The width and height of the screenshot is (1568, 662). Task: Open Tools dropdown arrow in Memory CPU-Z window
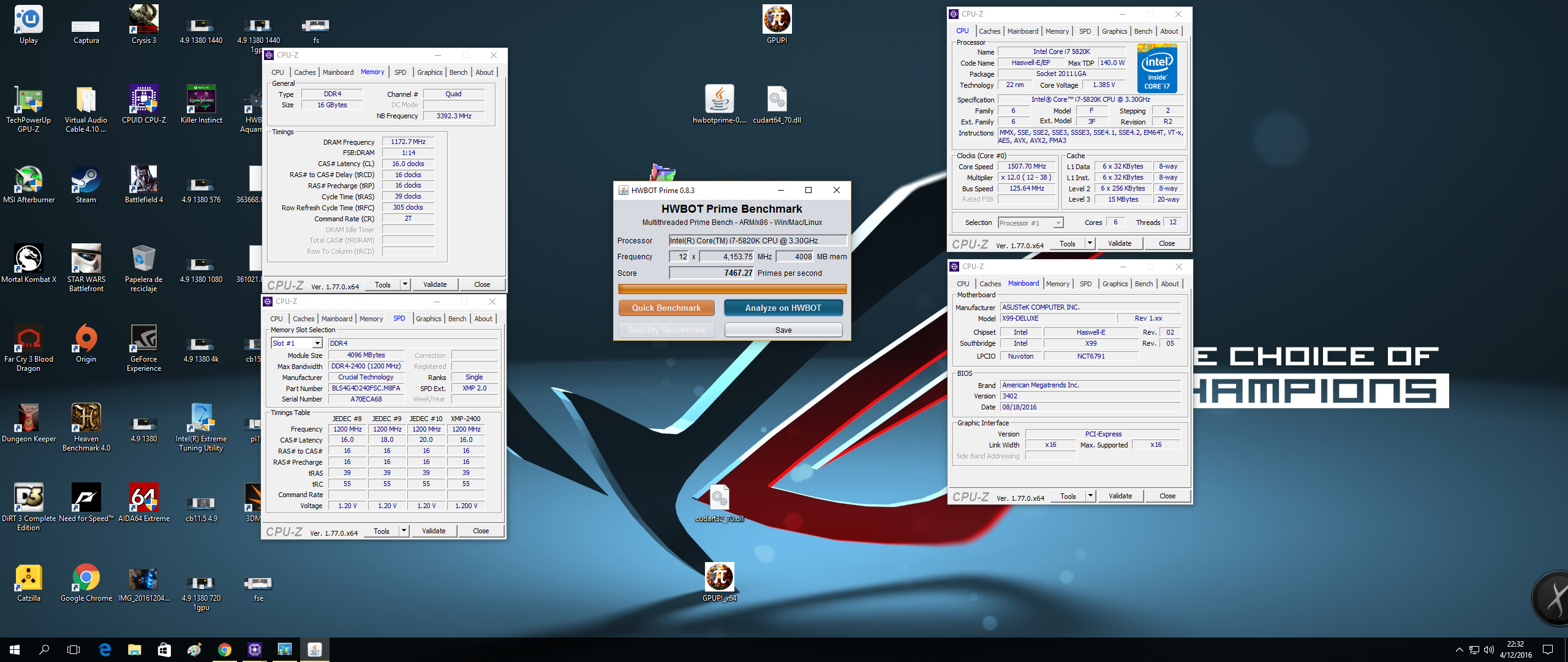point(405,284)
